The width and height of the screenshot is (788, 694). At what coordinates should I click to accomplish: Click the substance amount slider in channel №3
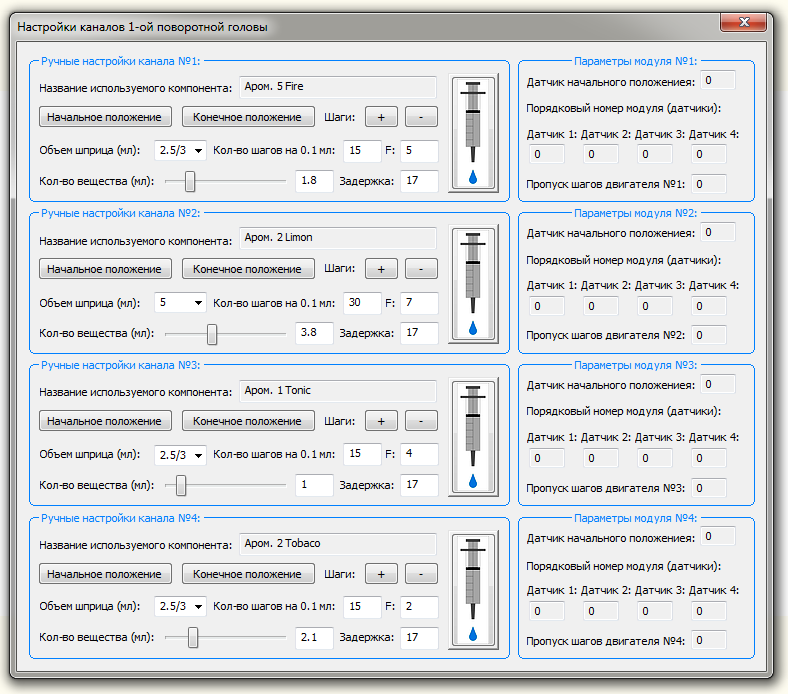225,485
